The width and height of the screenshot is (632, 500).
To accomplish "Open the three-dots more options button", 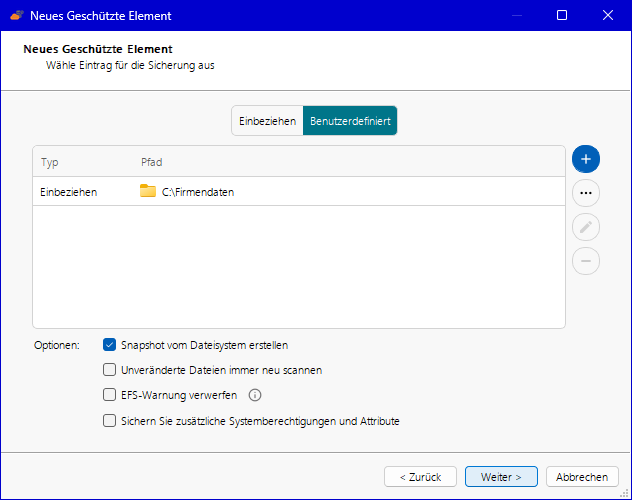I will [586, 193].
